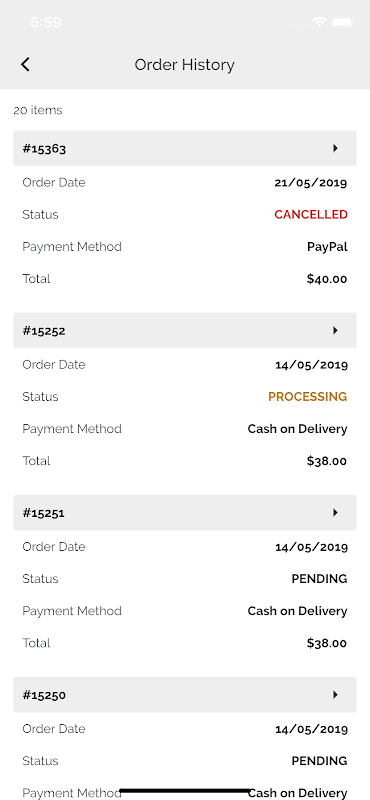Expand order #15250 arrow
This screenshot has width=370, height=800.
(335, 695)
